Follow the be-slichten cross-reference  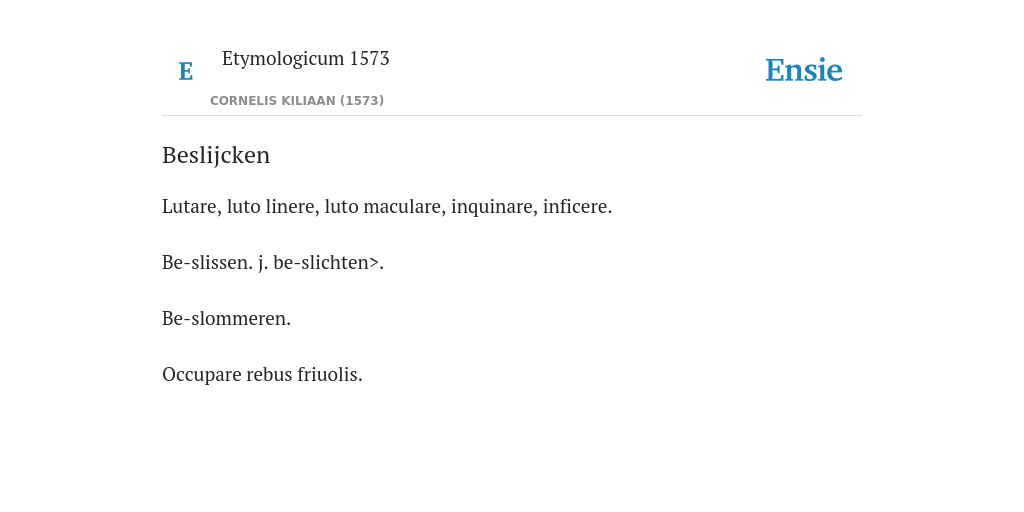[325, 263]
